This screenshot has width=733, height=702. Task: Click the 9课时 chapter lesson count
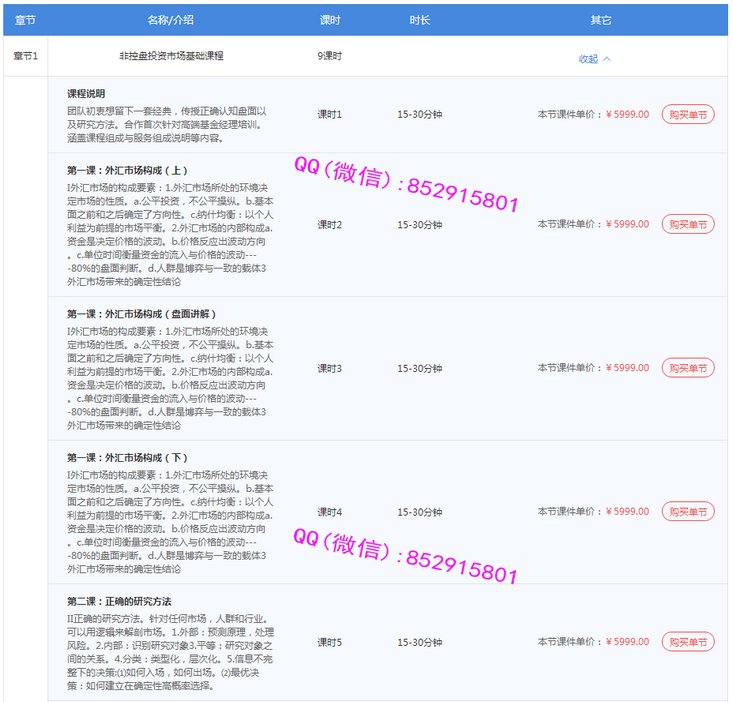point(330,56)
